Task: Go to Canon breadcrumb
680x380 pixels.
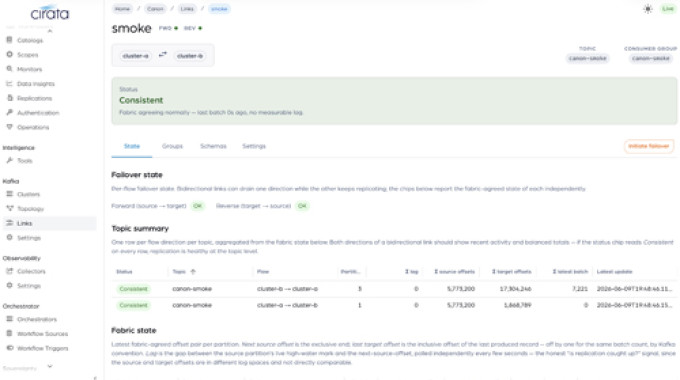Action: tap(155, 9)
